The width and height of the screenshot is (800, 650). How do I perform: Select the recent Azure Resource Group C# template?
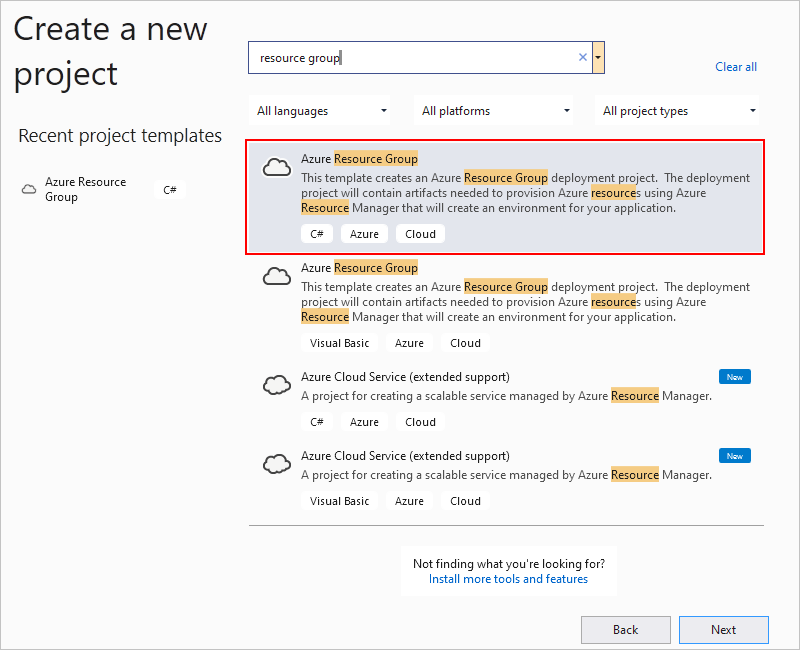click(x=87, y=189)
